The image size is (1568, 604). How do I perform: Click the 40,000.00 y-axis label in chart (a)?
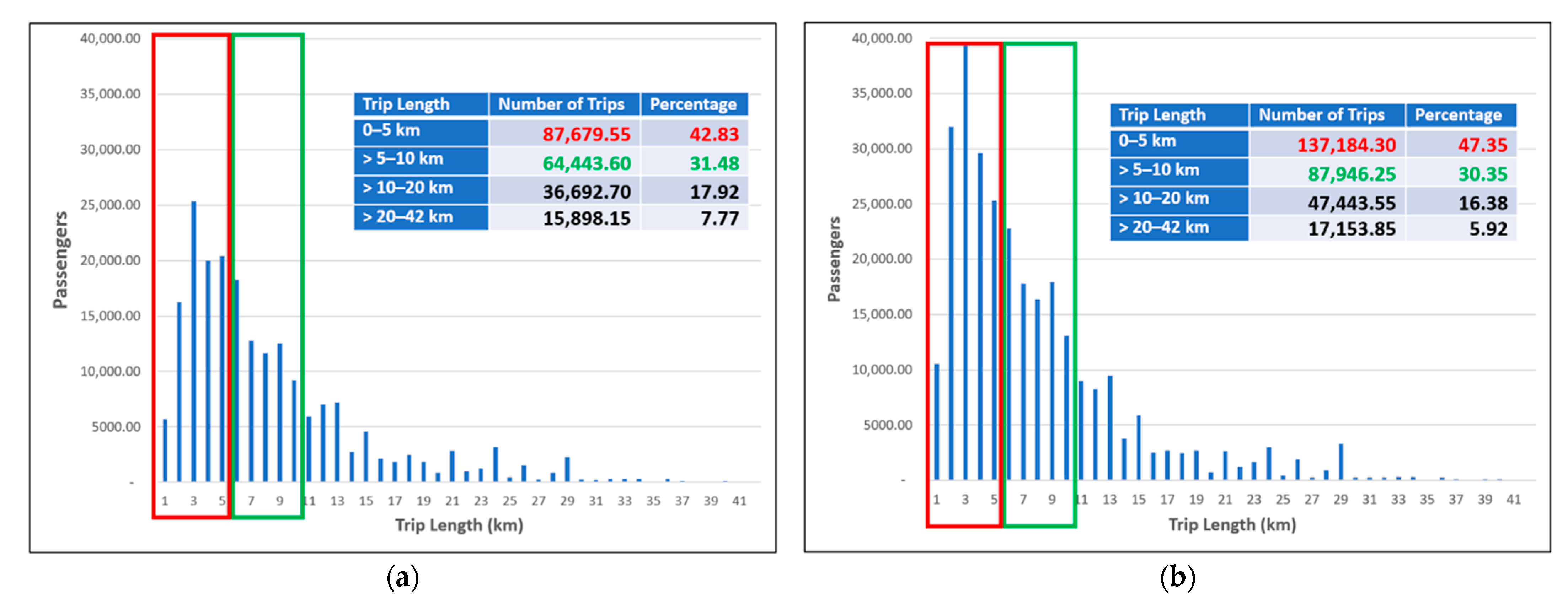(x=110, y=38)
